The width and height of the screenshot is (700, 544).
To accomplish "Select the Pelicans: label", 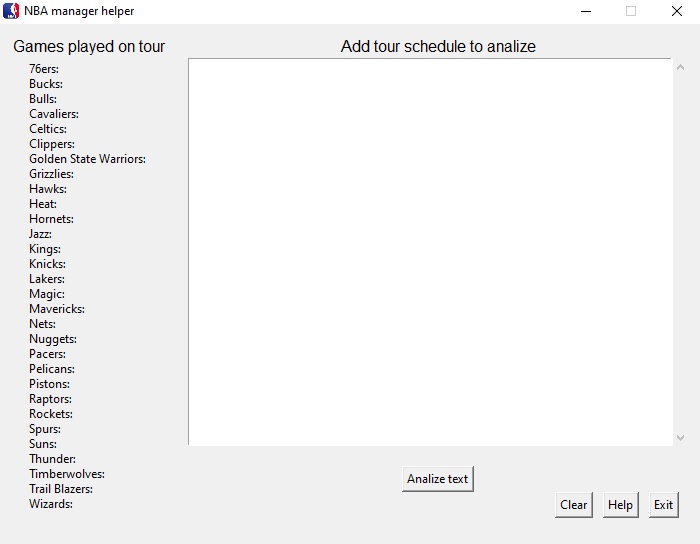I will click(52, 369).
